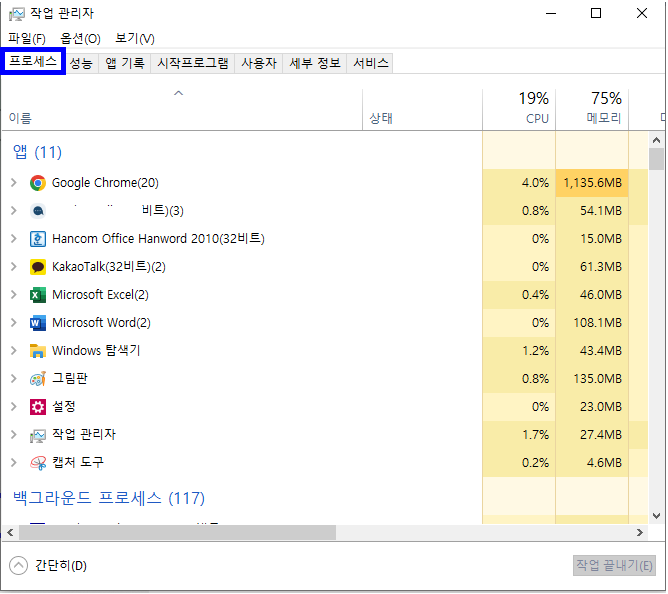Expand the 비트)(3) process group
This screenshot has width=668, height=594.
tap(14, 211)
